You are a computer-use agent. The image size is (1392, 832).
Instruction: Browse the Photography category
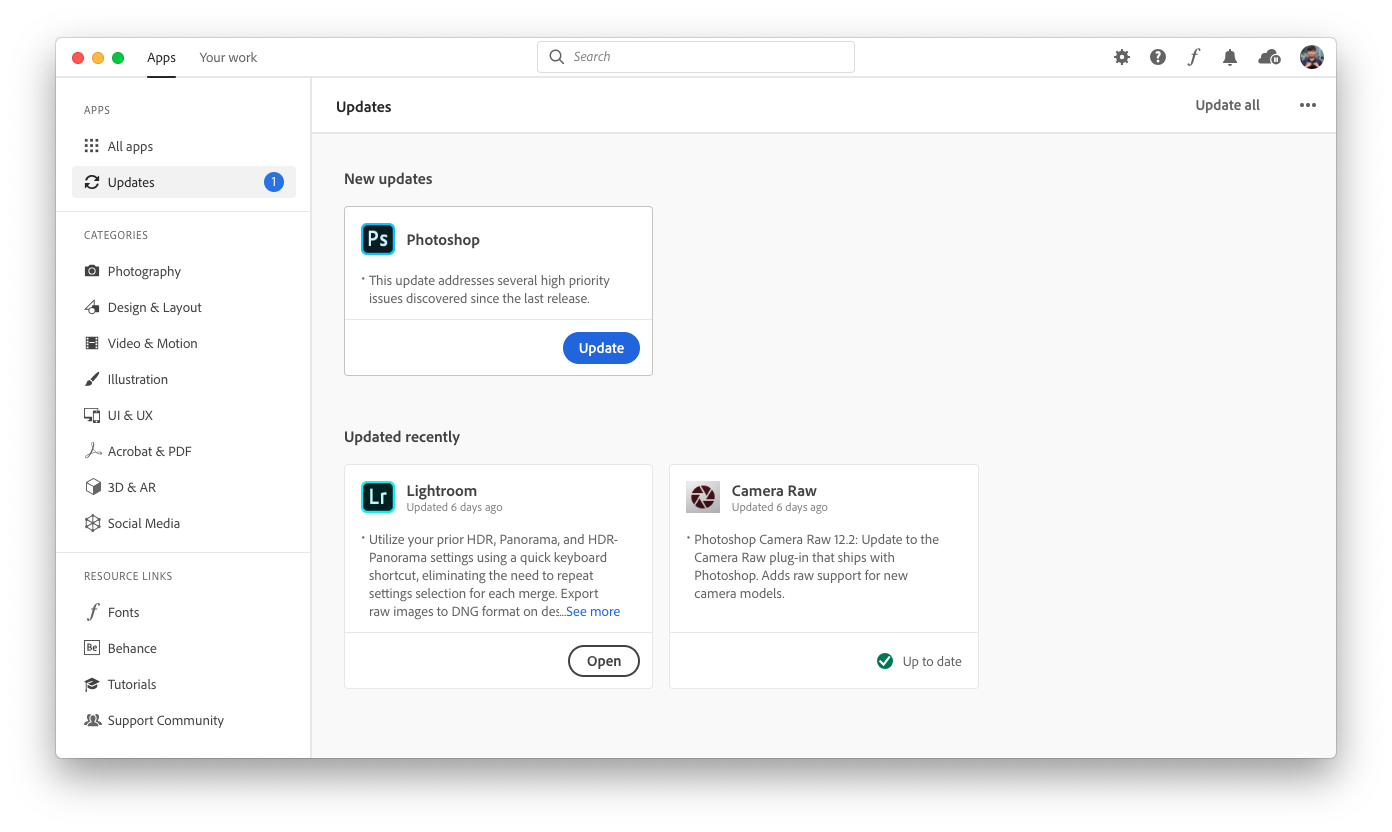pos(144,272)
